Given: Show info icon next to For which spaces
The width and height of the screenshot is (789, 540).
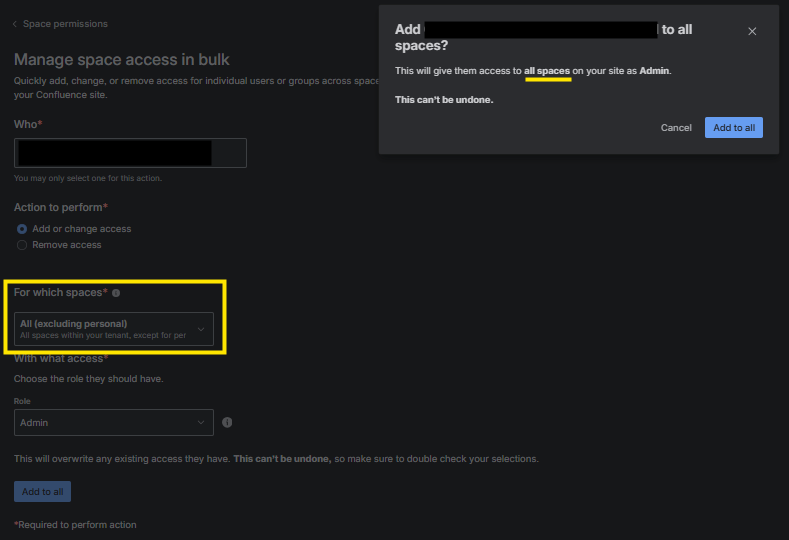Looking at the screenshot, I should pos(116,293).
